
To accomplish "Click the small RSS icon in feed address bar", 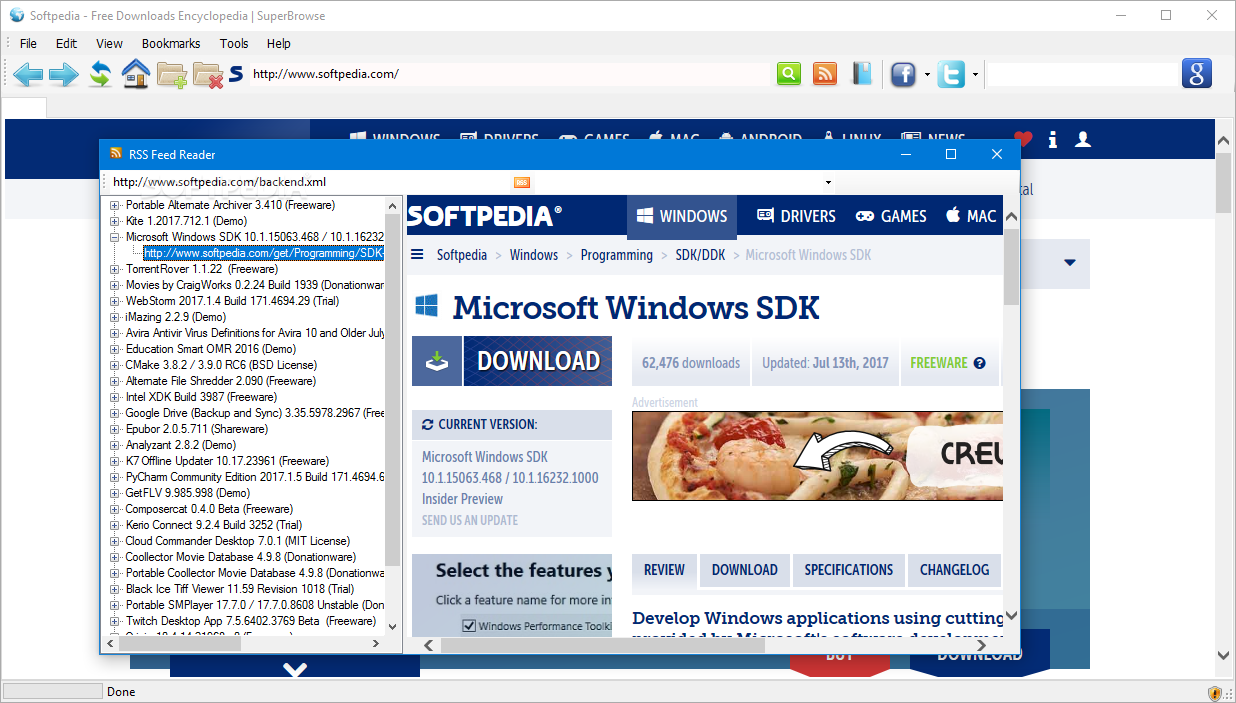I will point(521,182).
